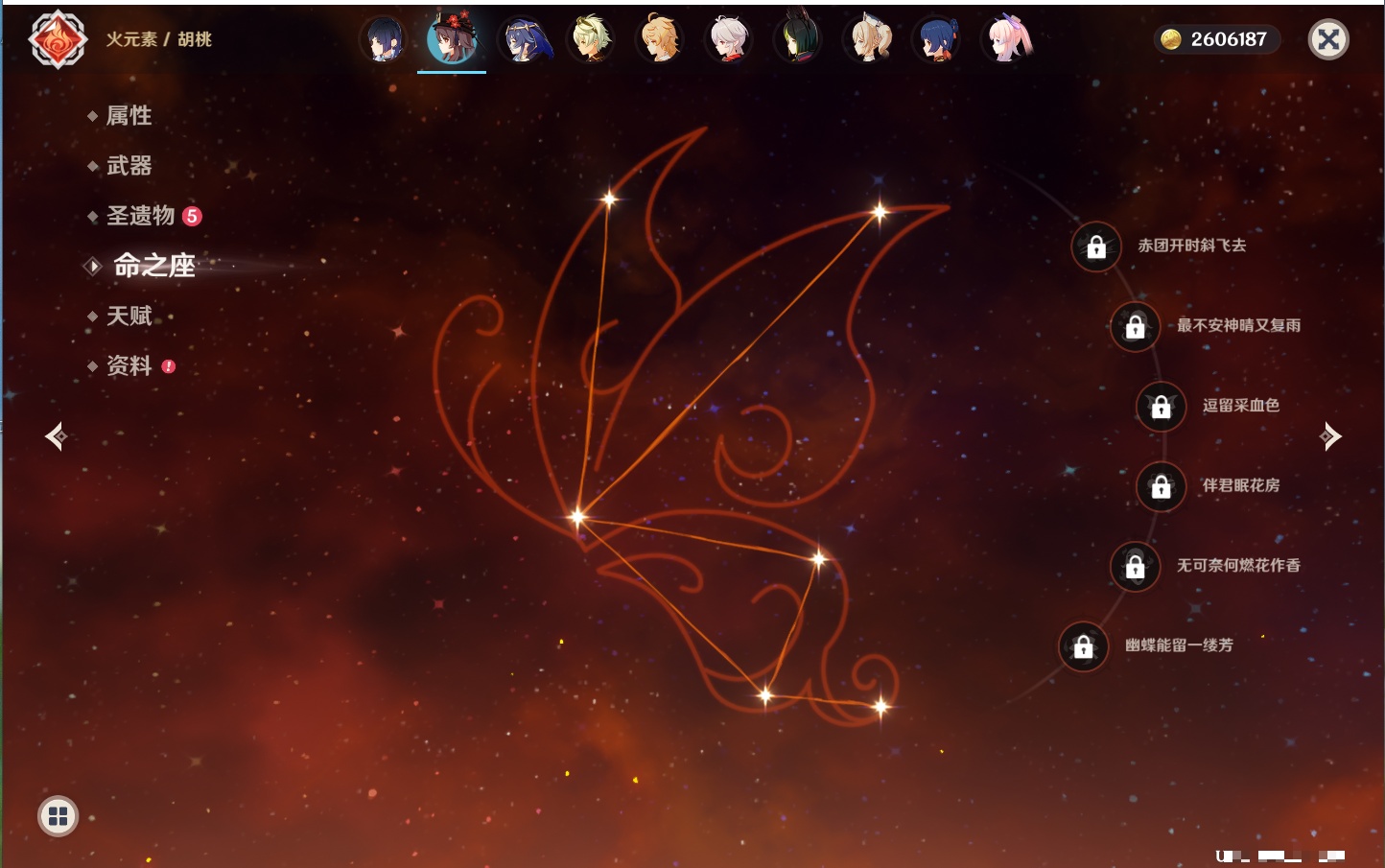The width and height of the screenshot is (1385, 868).
Task: Open the 圣遗物 artifacts tab
Action: pos(140,216)
